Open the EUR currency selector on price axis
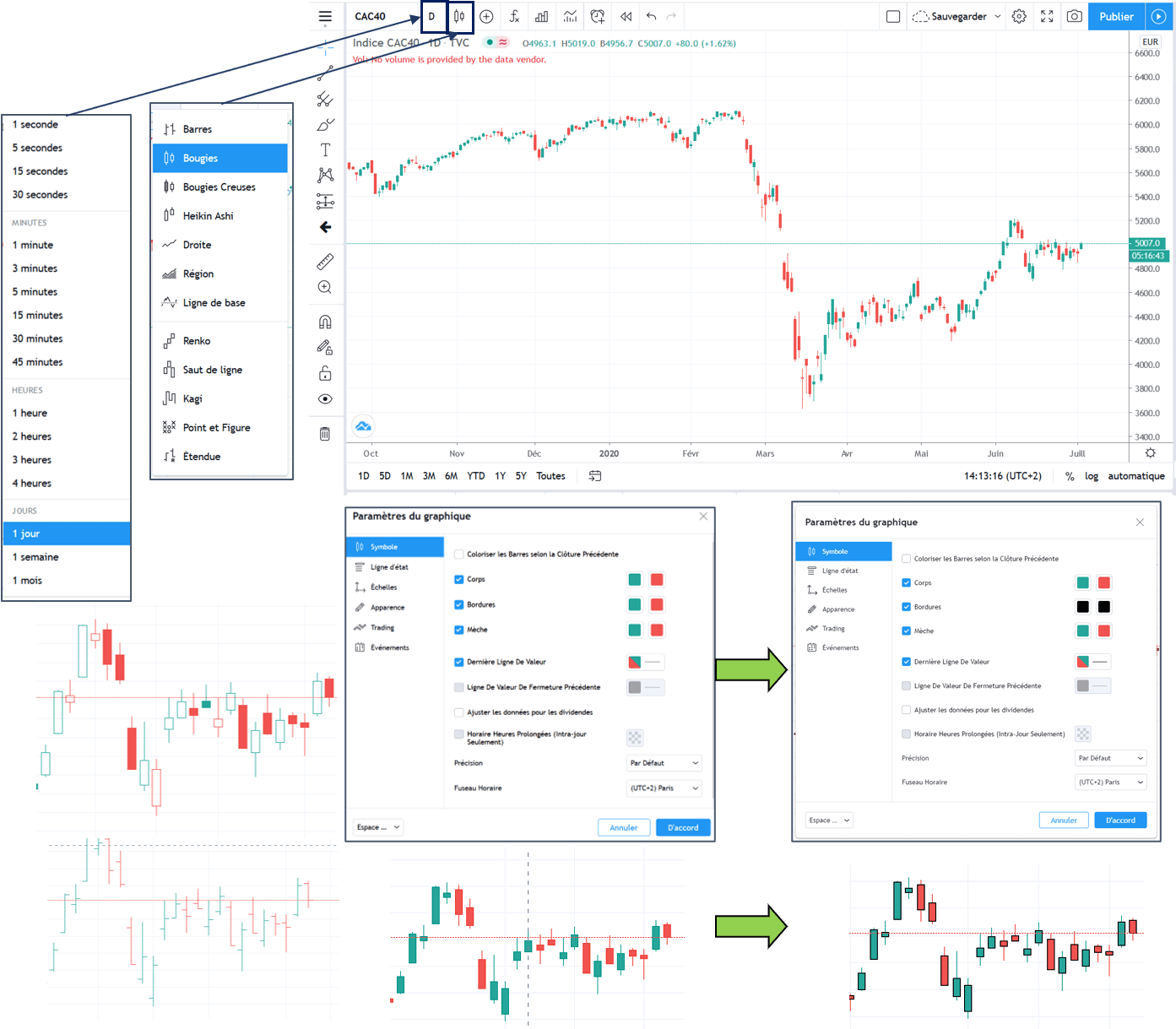Screen dimensions: 1176x1029 (x=1150, y=41)
